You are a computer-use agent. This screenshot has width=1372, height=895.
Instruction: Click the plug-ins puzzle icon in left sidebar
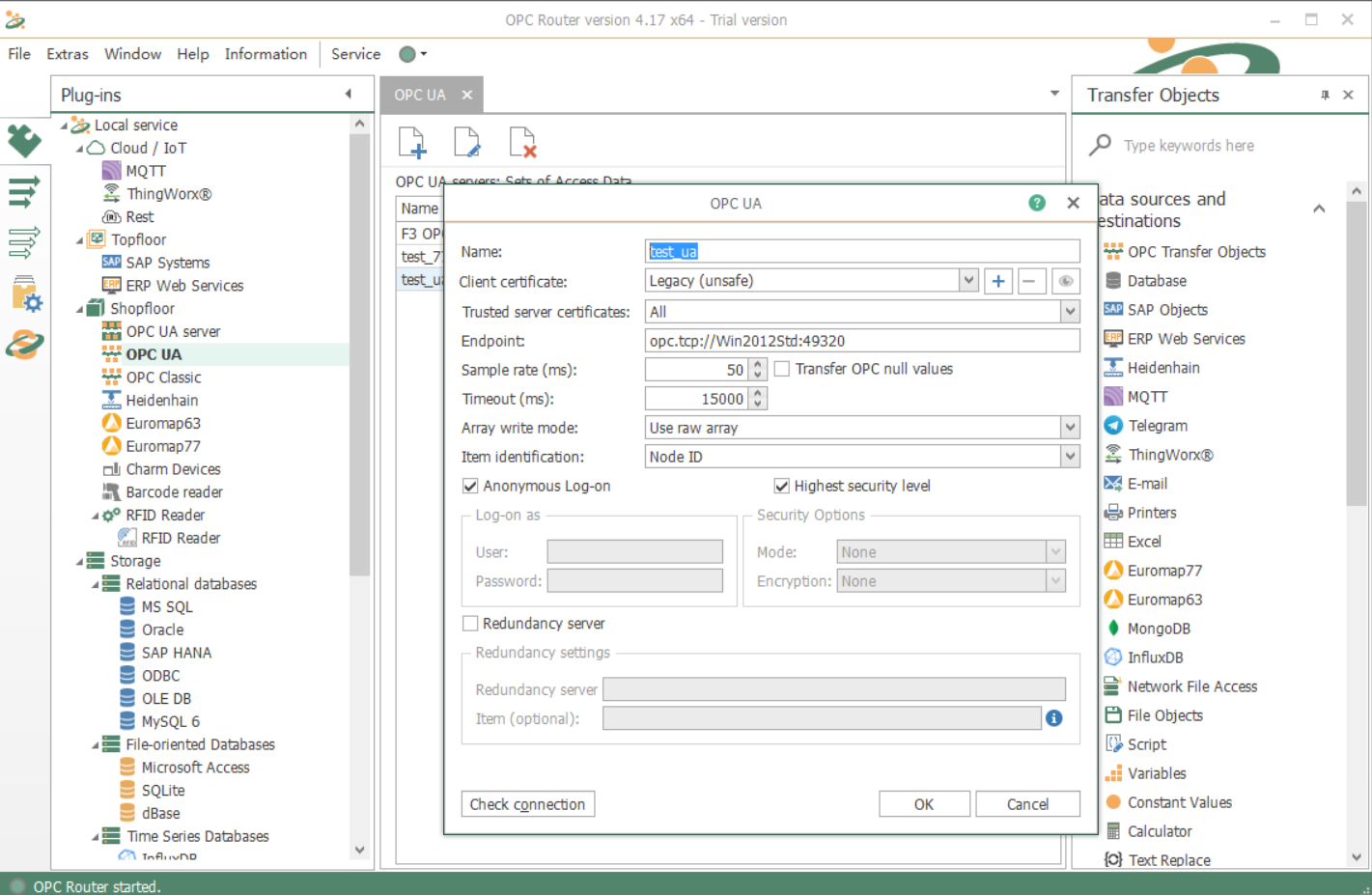pyautogui.click(x=24, y=141)
